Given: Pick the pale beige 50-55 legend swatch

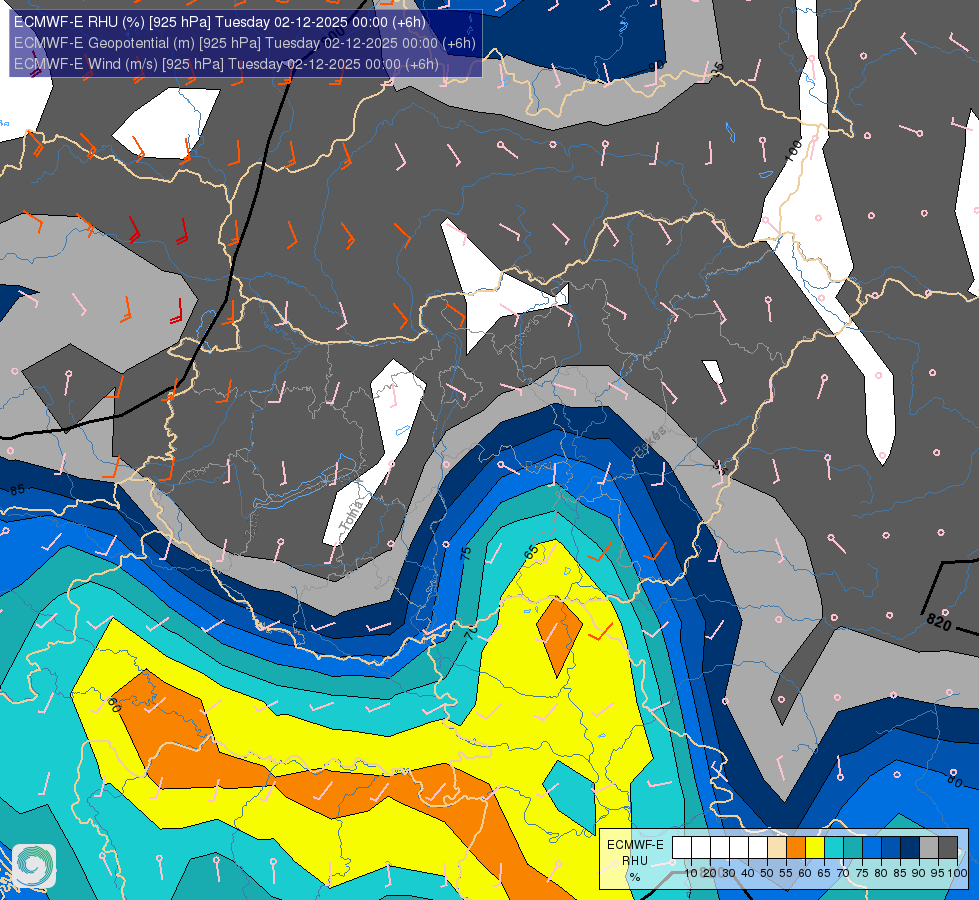Looking at the screenshot, I should (x=777, y=847).
